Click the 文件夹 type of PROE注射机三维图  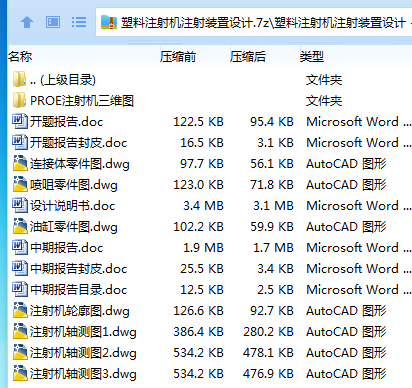coord(324,101)
